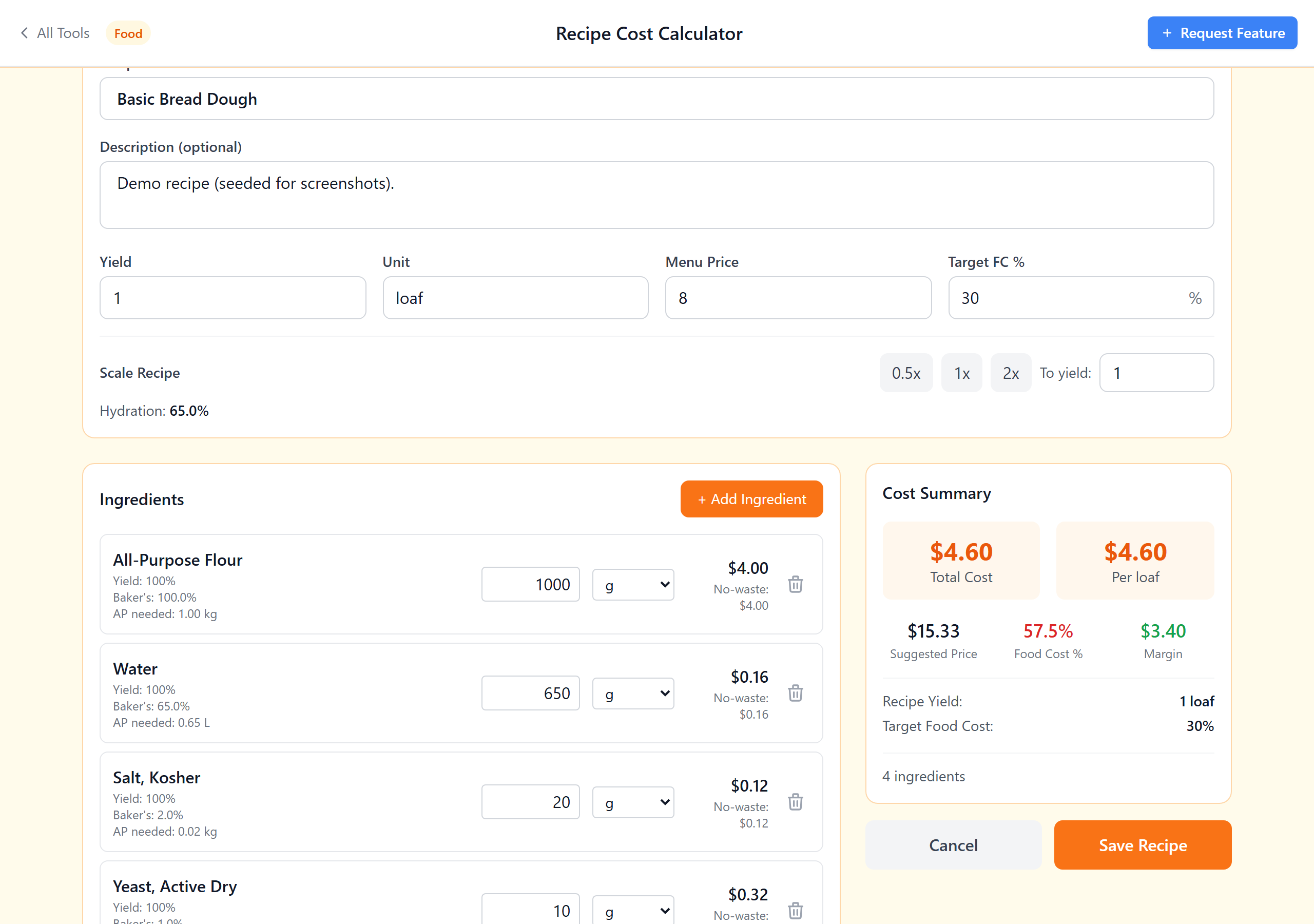1314x924 pixels.
Task: Click the plus icon on Add Ingredient
Action: tap(703, 498)
